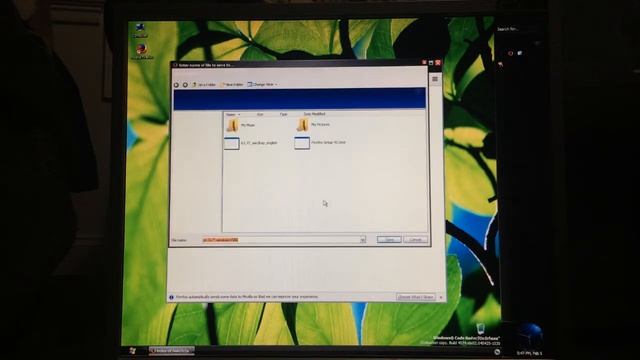Go back with the dialog's back arrow

pos(176,85)
